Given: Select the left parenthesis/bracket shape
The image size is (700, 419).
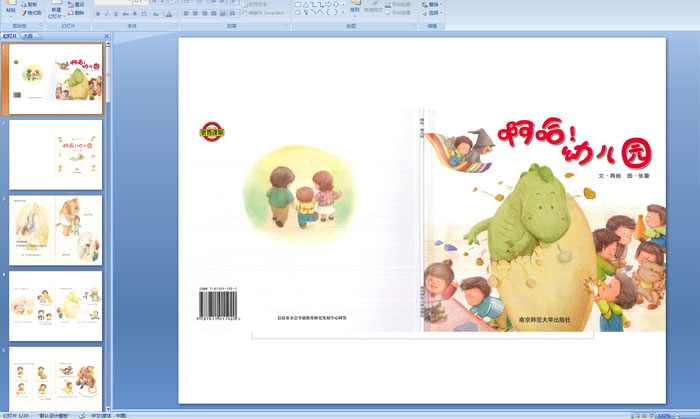Looking at the screenshot, I should pos(328,12).
